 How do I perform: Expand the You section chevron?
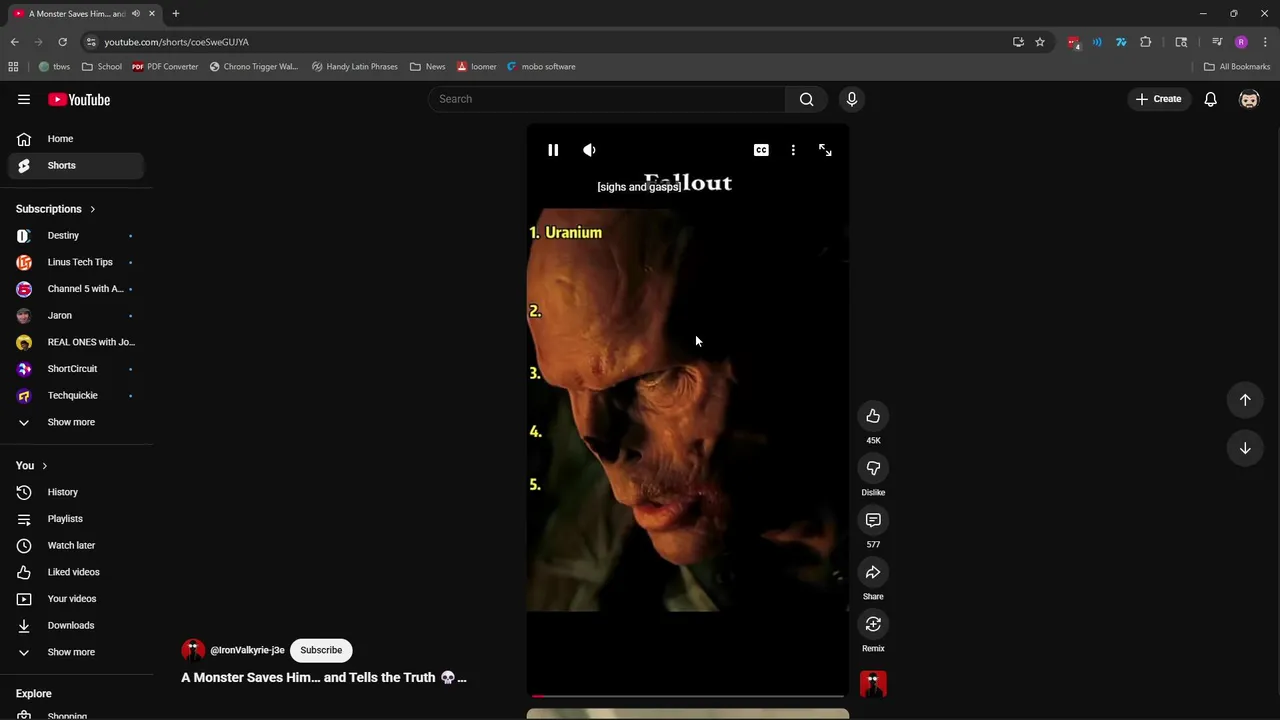(44, 466)
